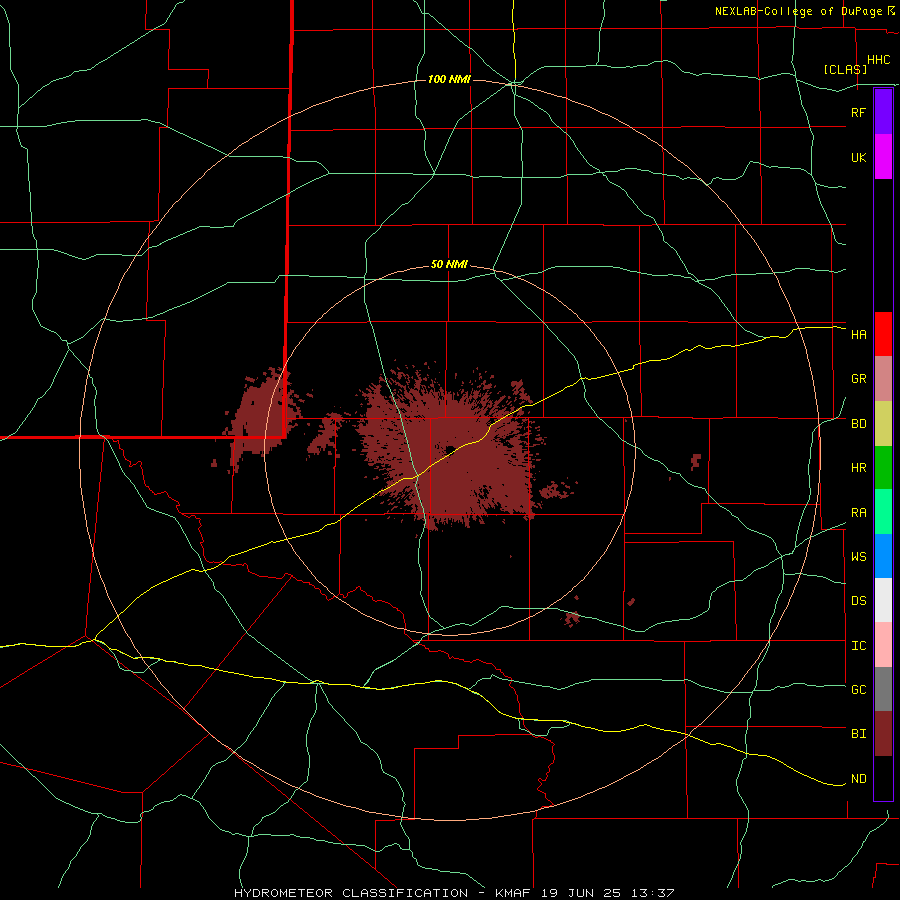Click the GC gray legend swatch
The image size is (900, 900).
[883, 689]
